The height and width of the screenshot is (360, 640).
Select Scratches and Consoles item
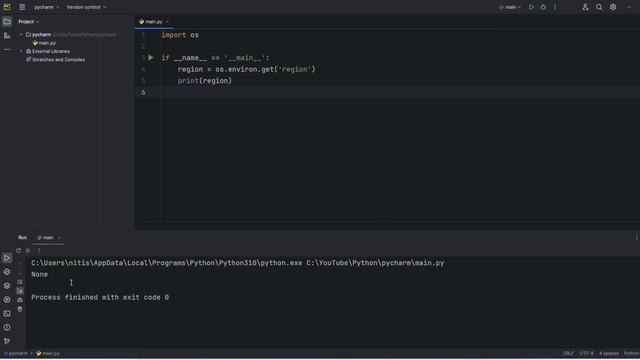55,60
